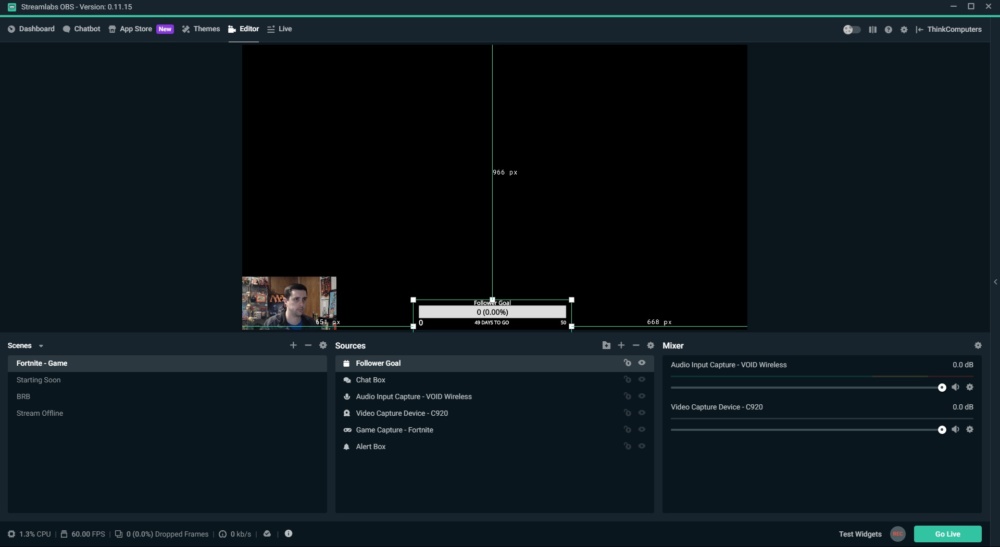
Task: Lock the Audio Input Capture source
Action: (628, 396)
